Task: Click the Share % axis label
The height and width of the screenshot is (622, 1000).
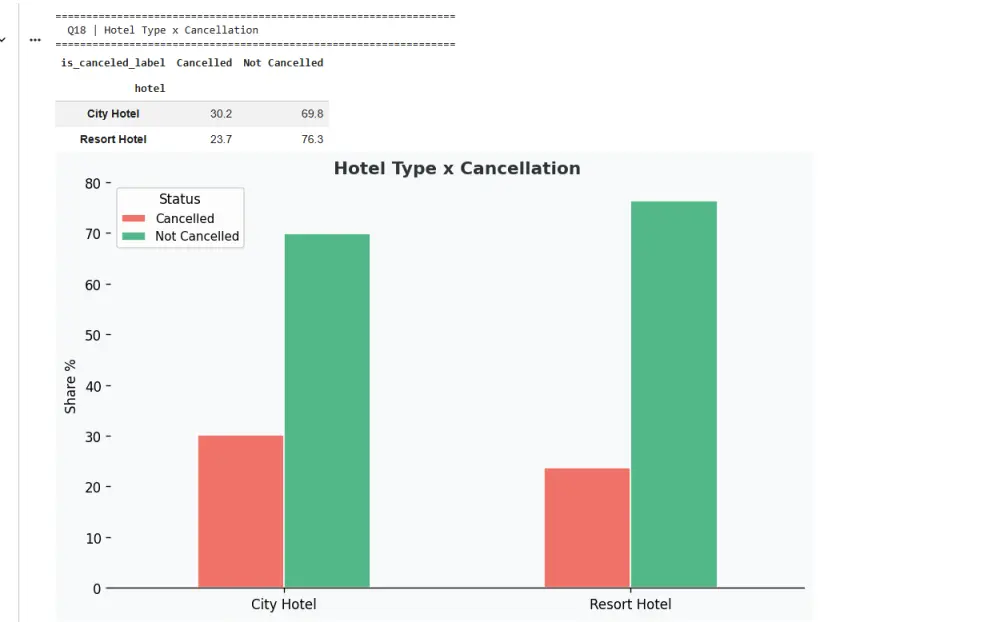Action: click(x=70, y=386)
